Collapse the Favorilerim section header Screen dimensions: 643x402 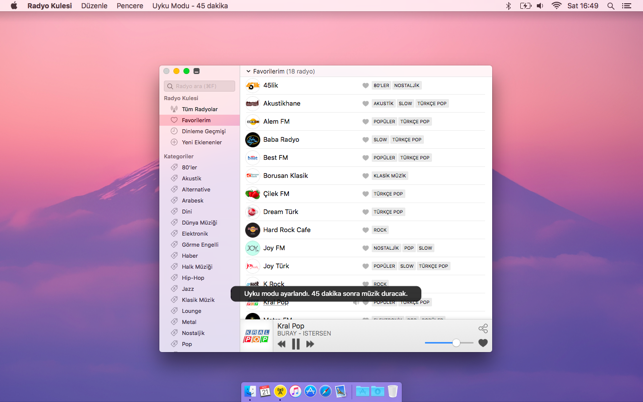click(x=248, y=71)
